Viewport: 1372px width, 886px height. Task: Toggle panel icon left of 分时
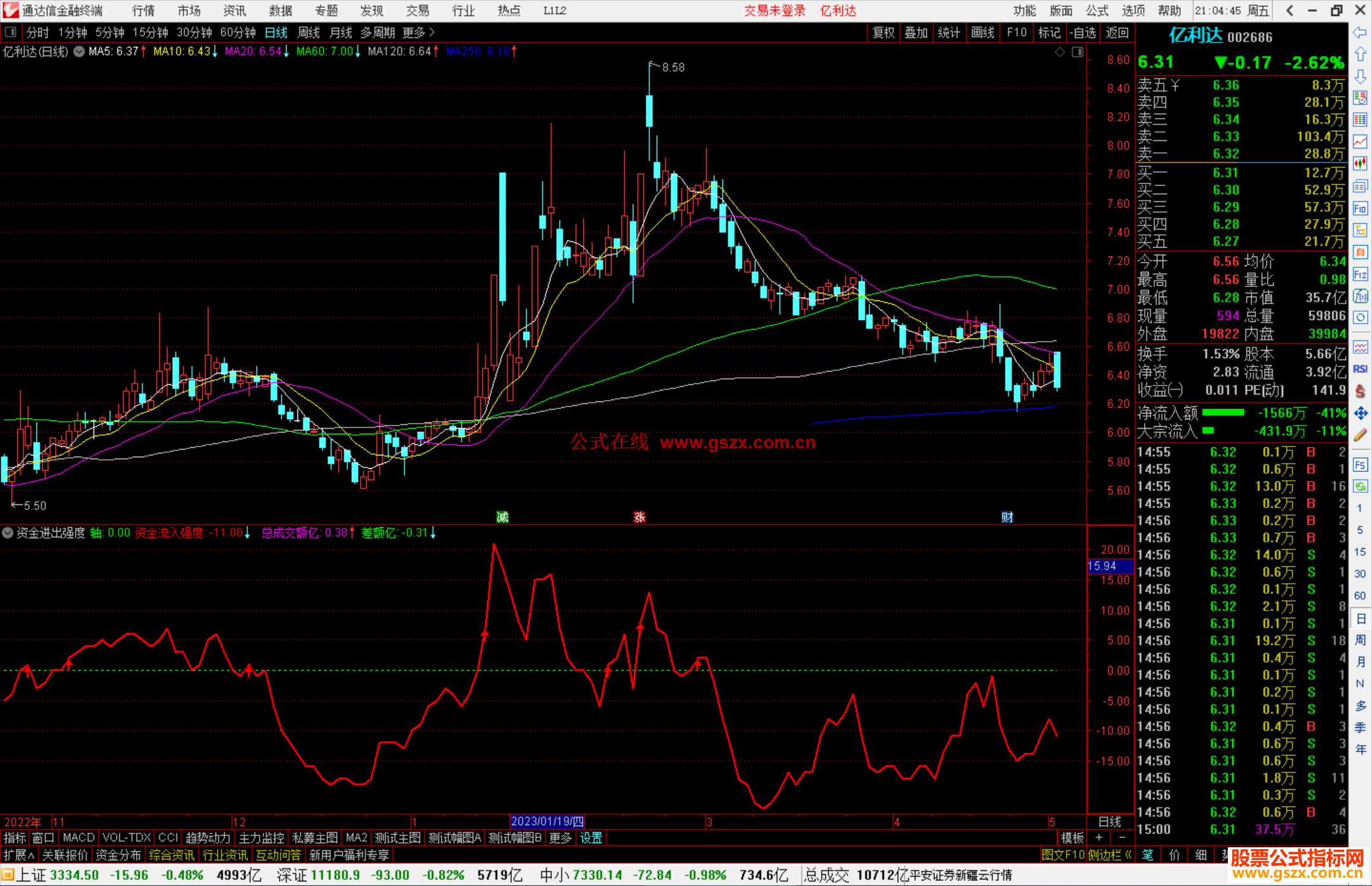[11, 32]
